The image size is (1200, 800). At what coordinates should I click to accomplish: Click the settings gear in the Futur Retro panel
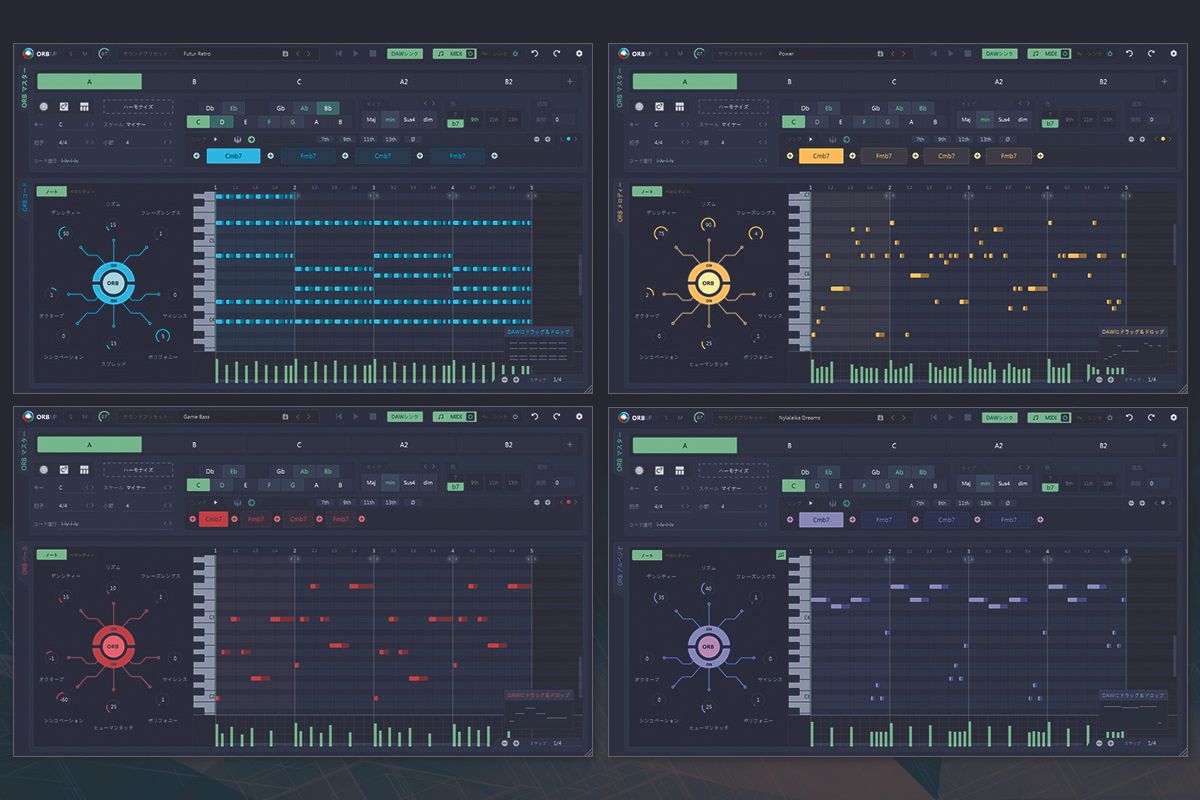[x=578, y=52]
